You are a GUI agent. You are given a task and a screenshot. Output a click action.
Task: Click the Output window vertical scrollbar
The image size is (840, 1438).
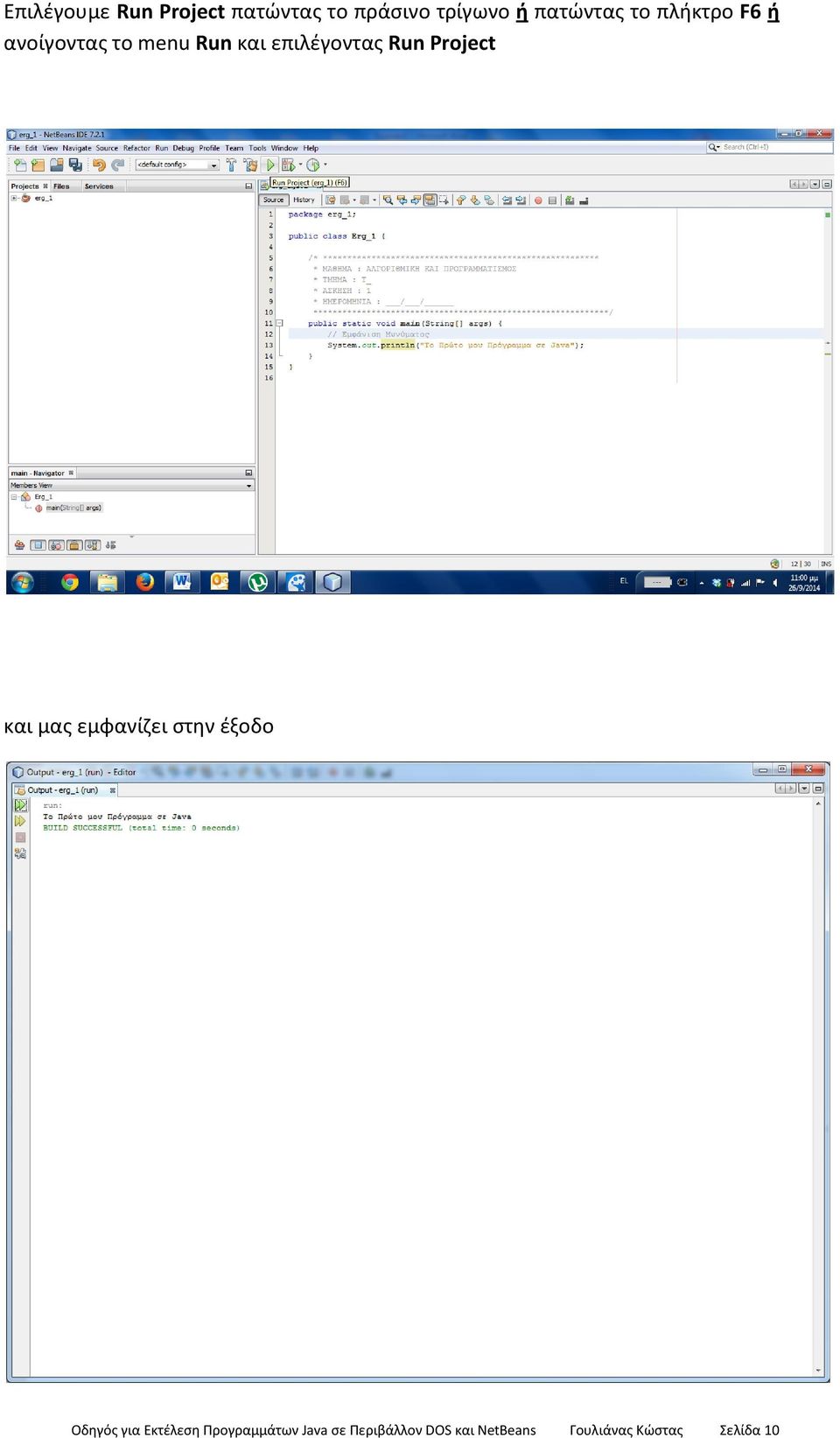point(819,1085)
